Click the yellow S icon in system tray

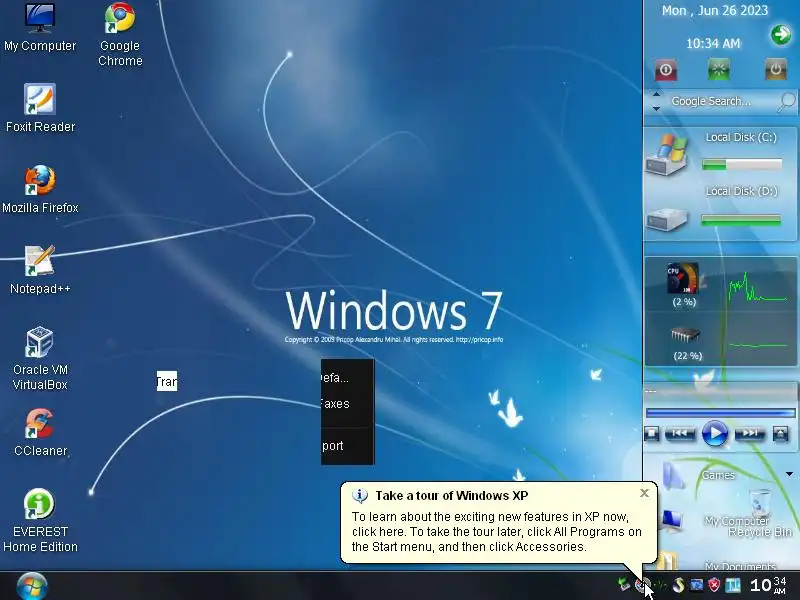(678, 585)
